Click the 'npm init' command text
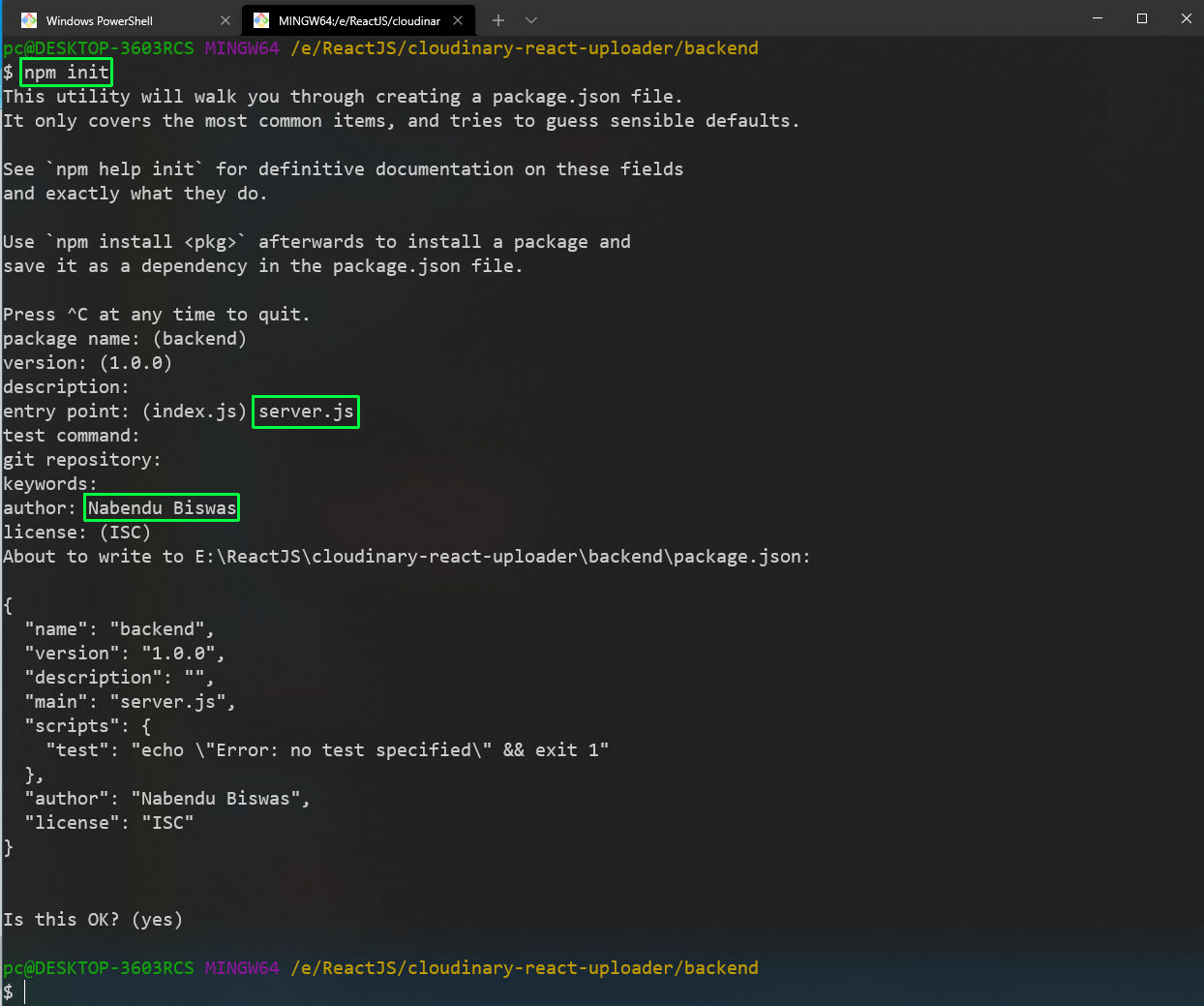This screenshot has width=1204, height=1006. (67, 73)
